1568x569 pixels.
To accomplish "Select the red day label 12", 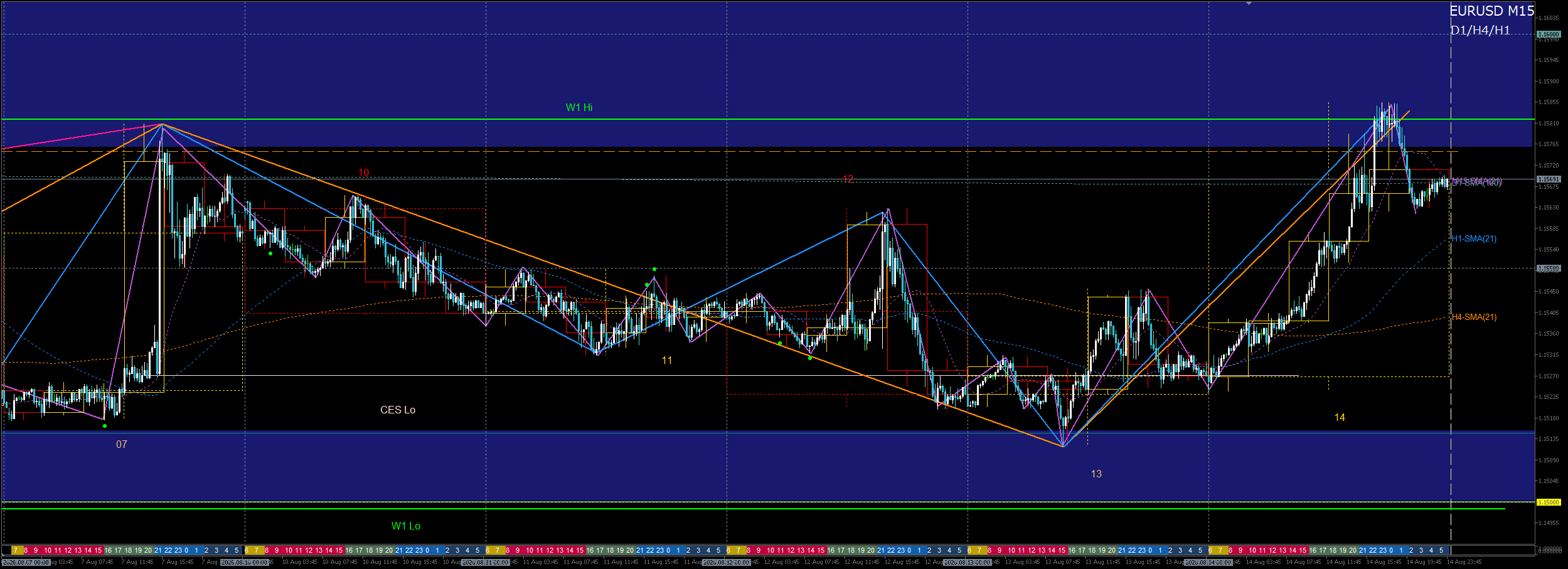I will tap(848, 179).
